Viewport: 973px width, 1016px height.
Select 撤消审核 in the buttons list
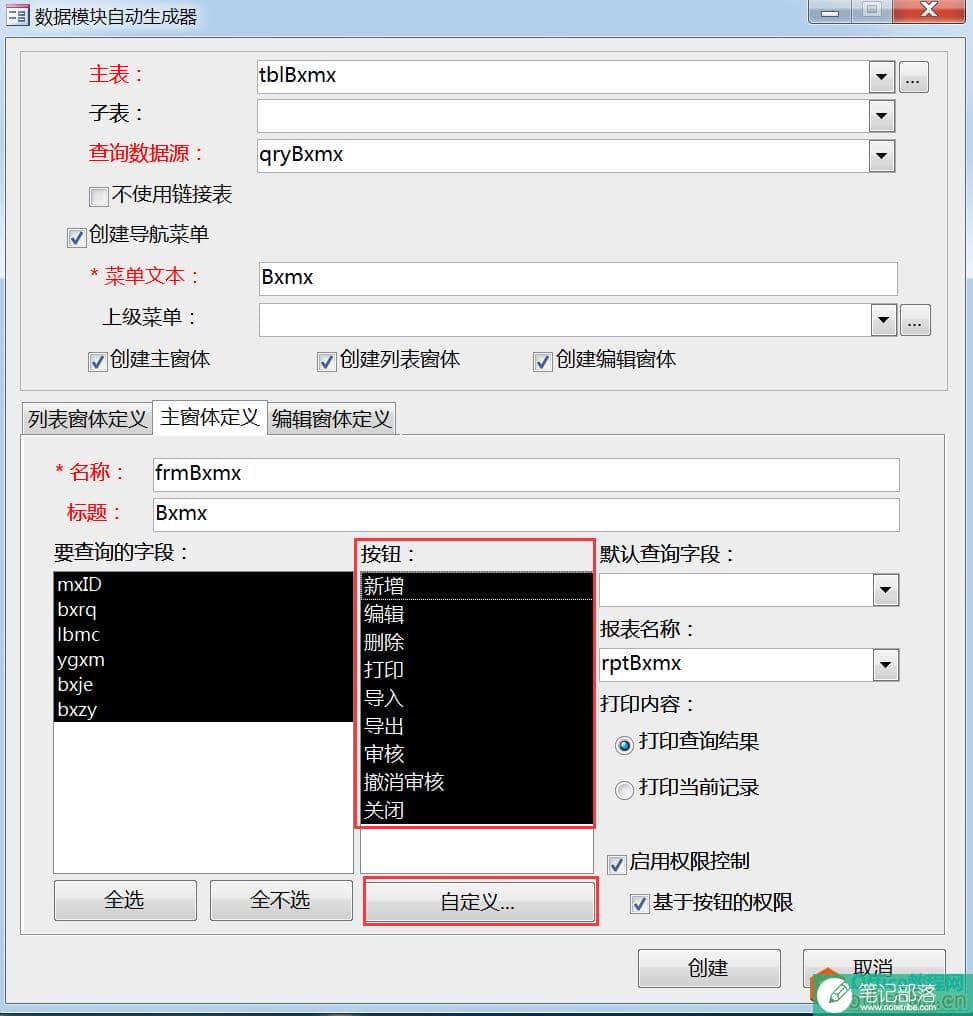[477, 782]
